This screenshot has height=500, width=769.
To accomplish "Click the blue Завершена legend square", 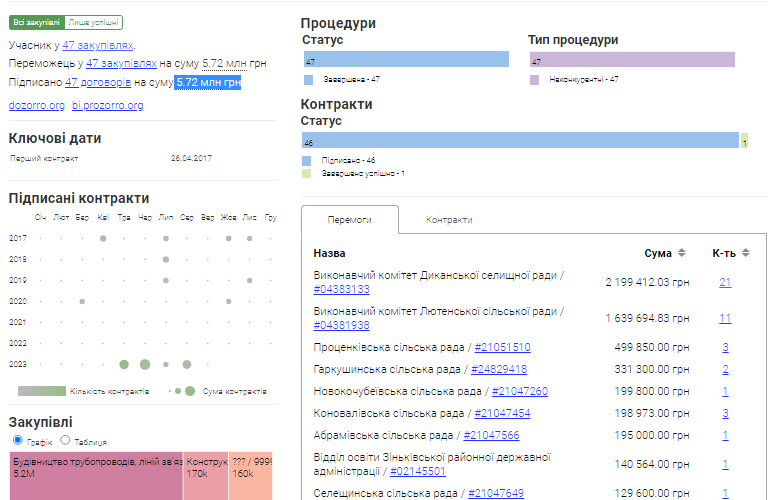I will click(x=309, y=78).
